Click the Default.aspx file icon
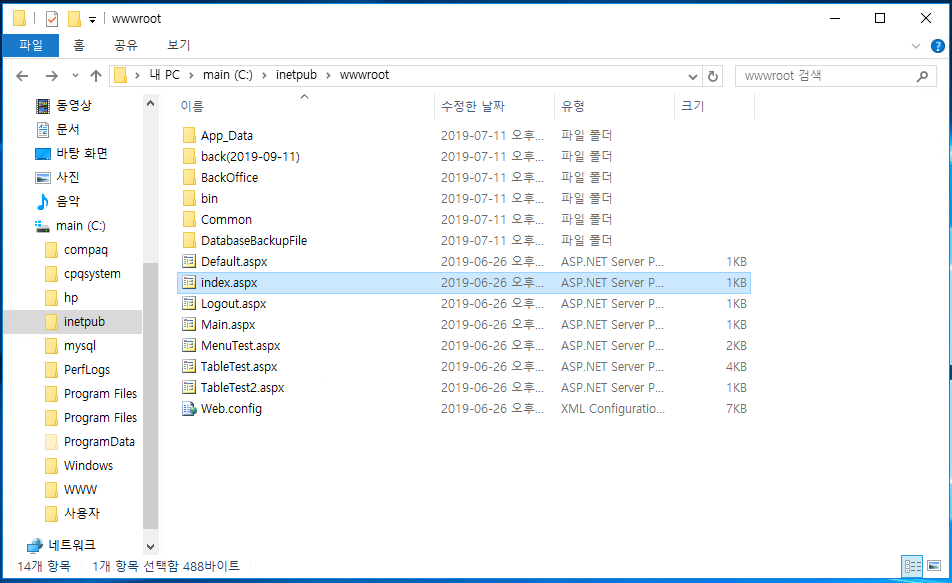The width and height of the screenshot is (952, 583). (189, 261)
